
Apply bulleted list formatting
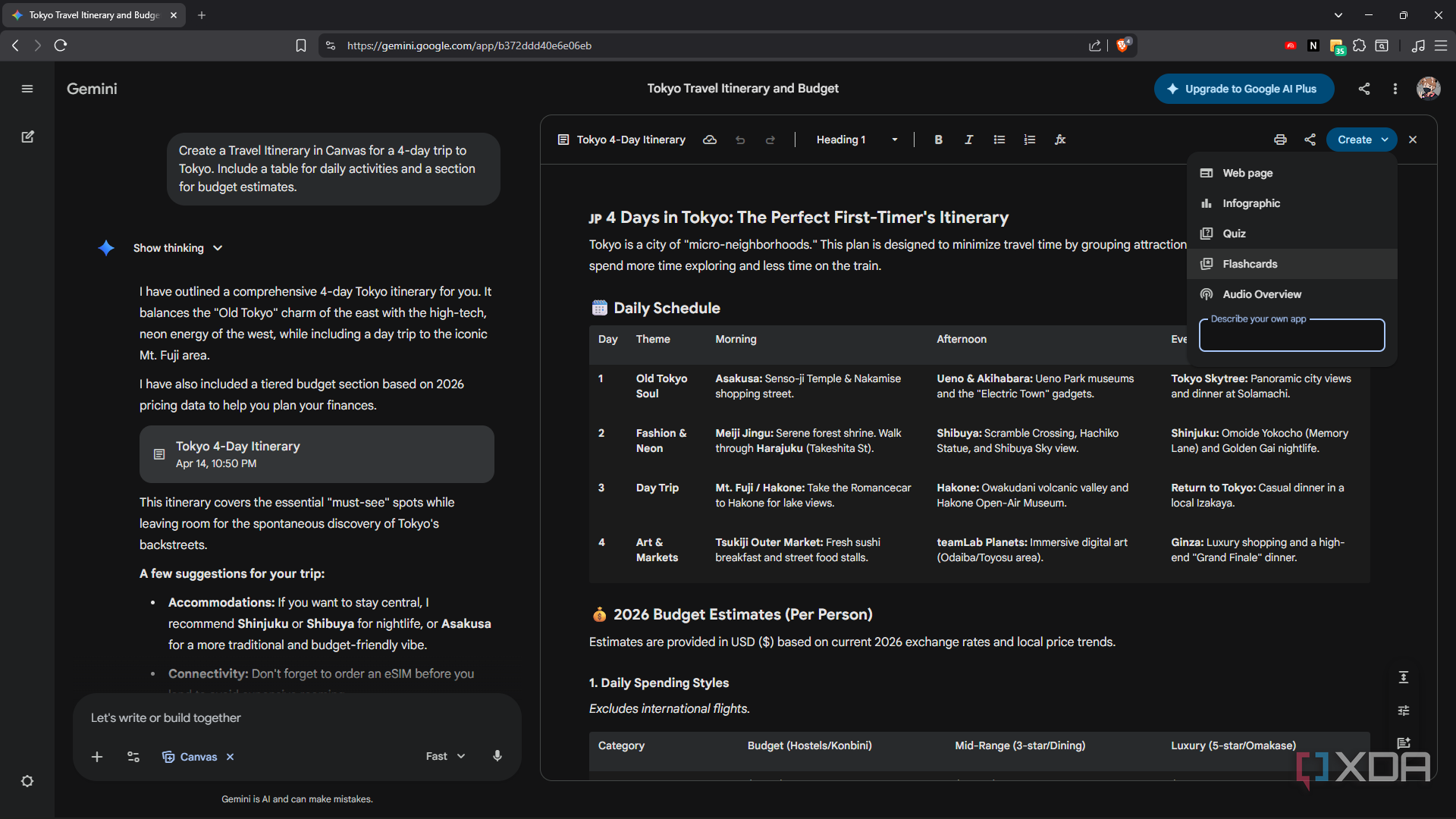click(999, 140)
